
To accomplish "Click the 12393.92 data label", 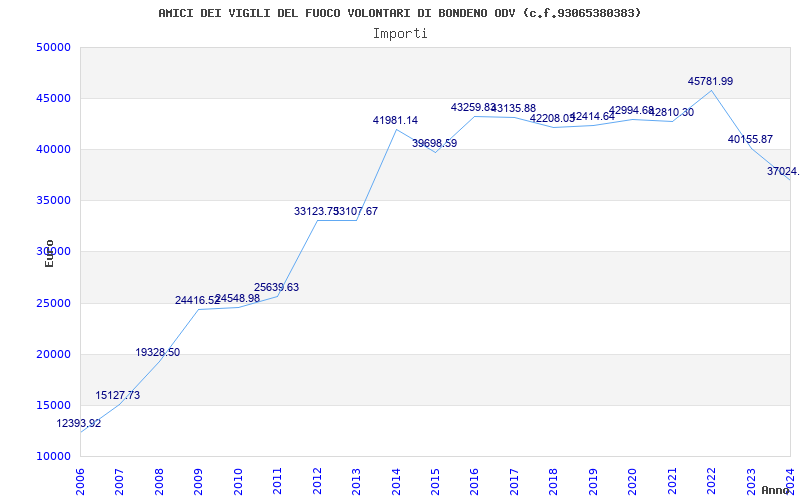I will pyautogui.click(x=79, y=423).
